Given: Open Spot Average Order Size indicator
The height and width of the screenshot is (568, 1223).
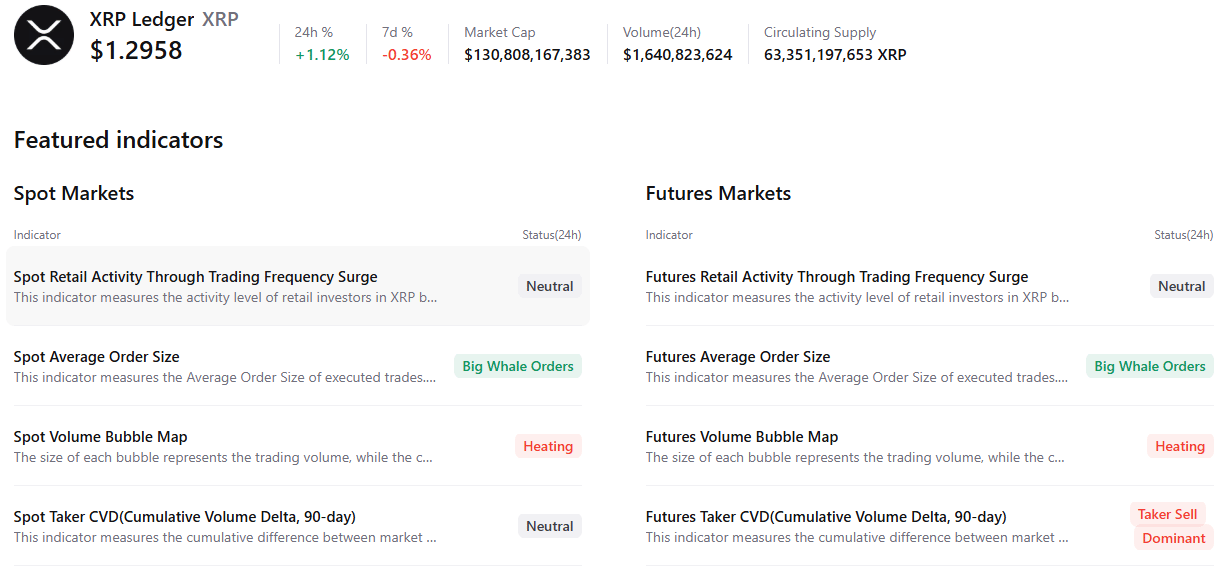Looking at the screenshot, I should click(x=298, y=366).
